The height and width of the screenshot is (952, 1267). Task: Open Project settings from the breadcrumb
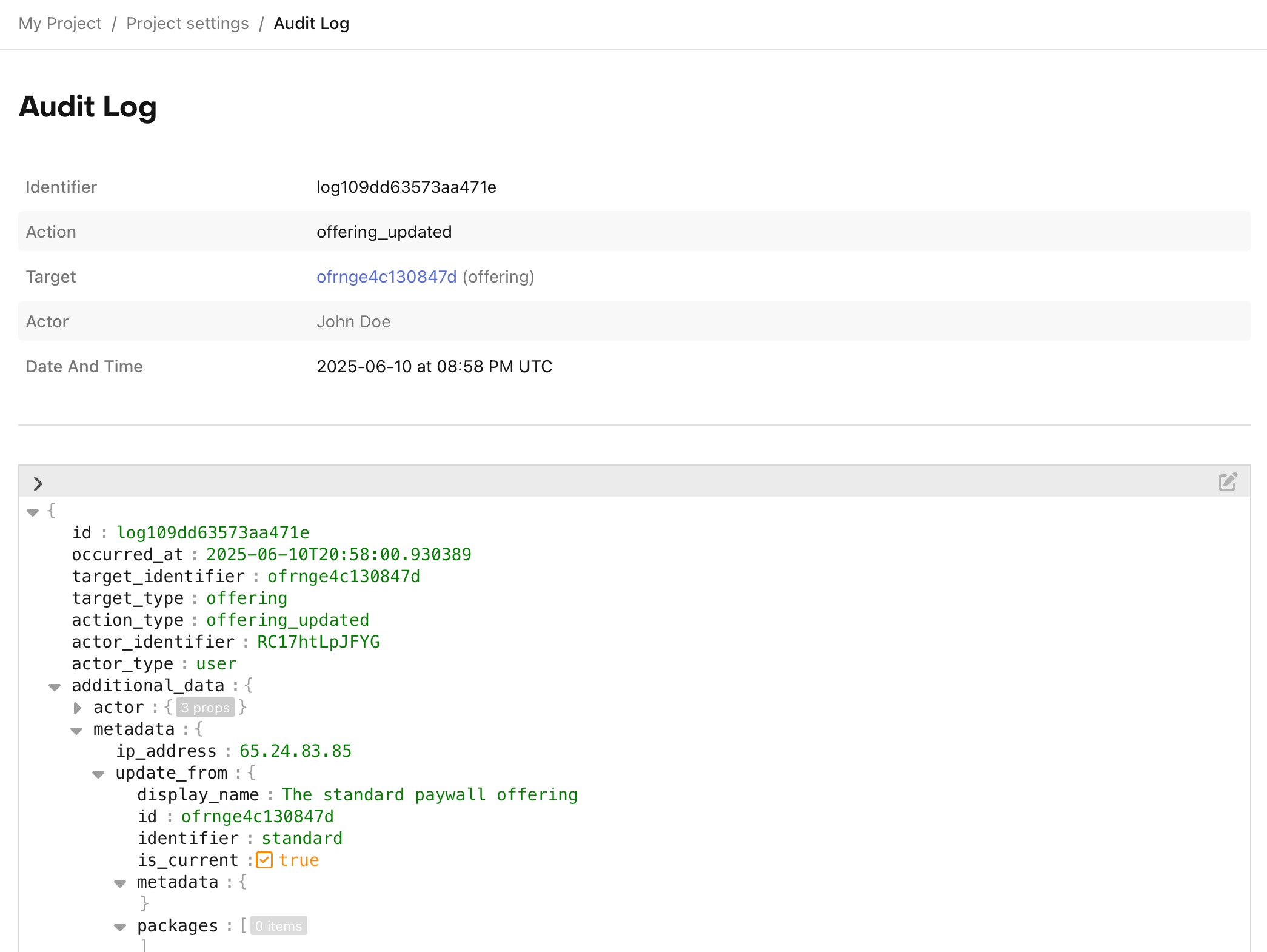(x=187, y=23)
